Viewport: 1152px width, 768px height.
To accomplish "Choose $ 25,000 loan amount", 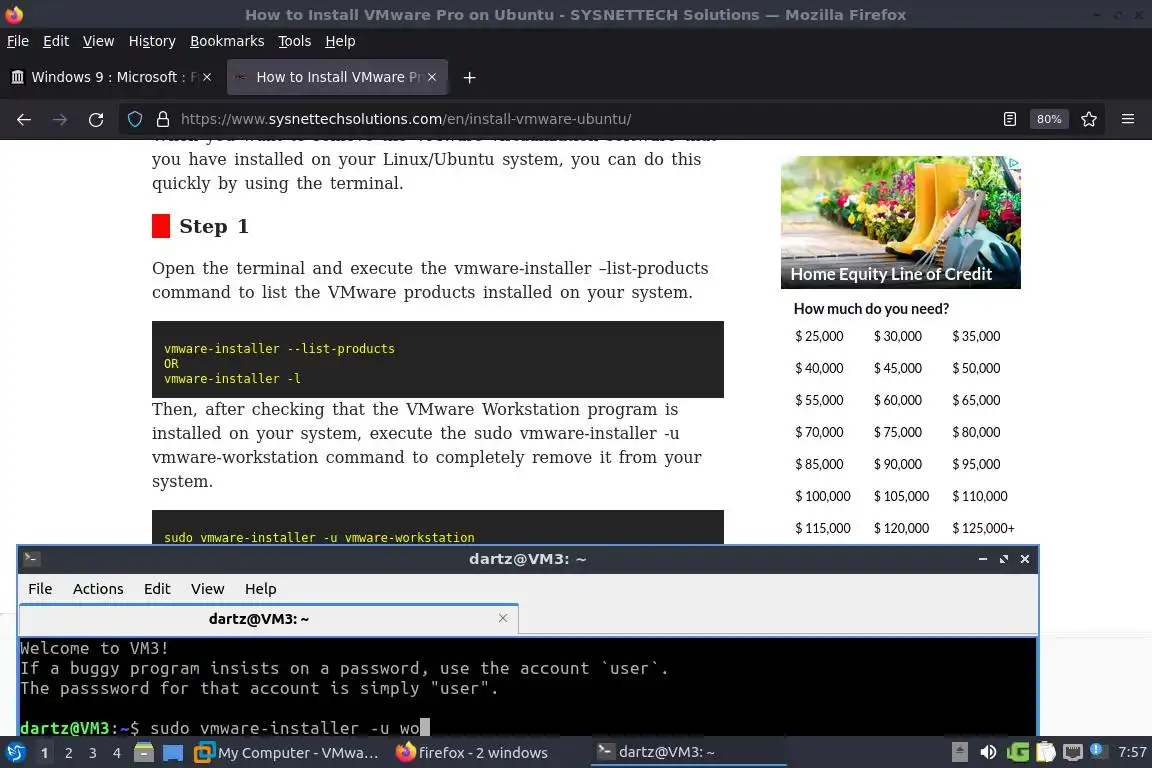I will [x=819, y=337].
